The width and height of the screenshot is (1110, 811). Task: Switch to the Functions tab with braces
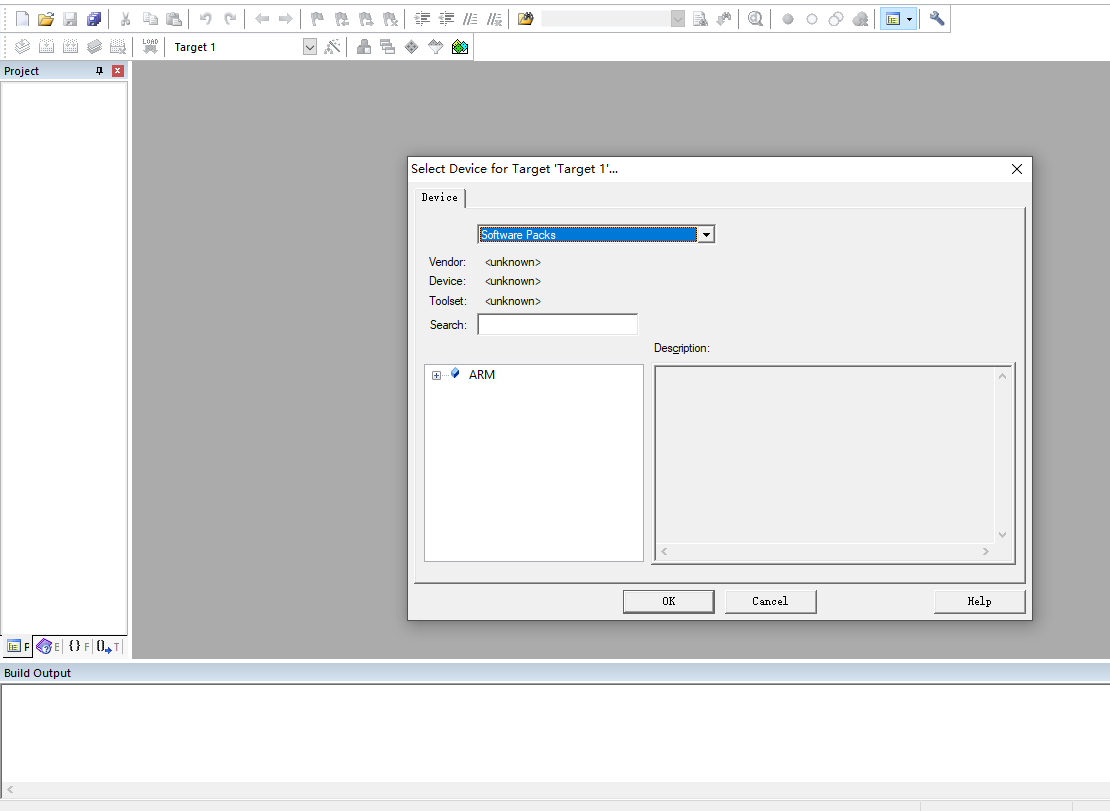click(x=79, y=646)
